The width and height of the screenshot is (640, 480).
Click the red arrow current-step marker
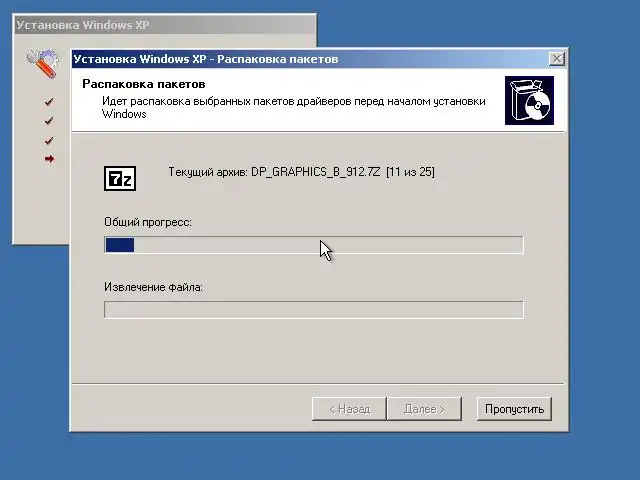click(x=49, y=159)
